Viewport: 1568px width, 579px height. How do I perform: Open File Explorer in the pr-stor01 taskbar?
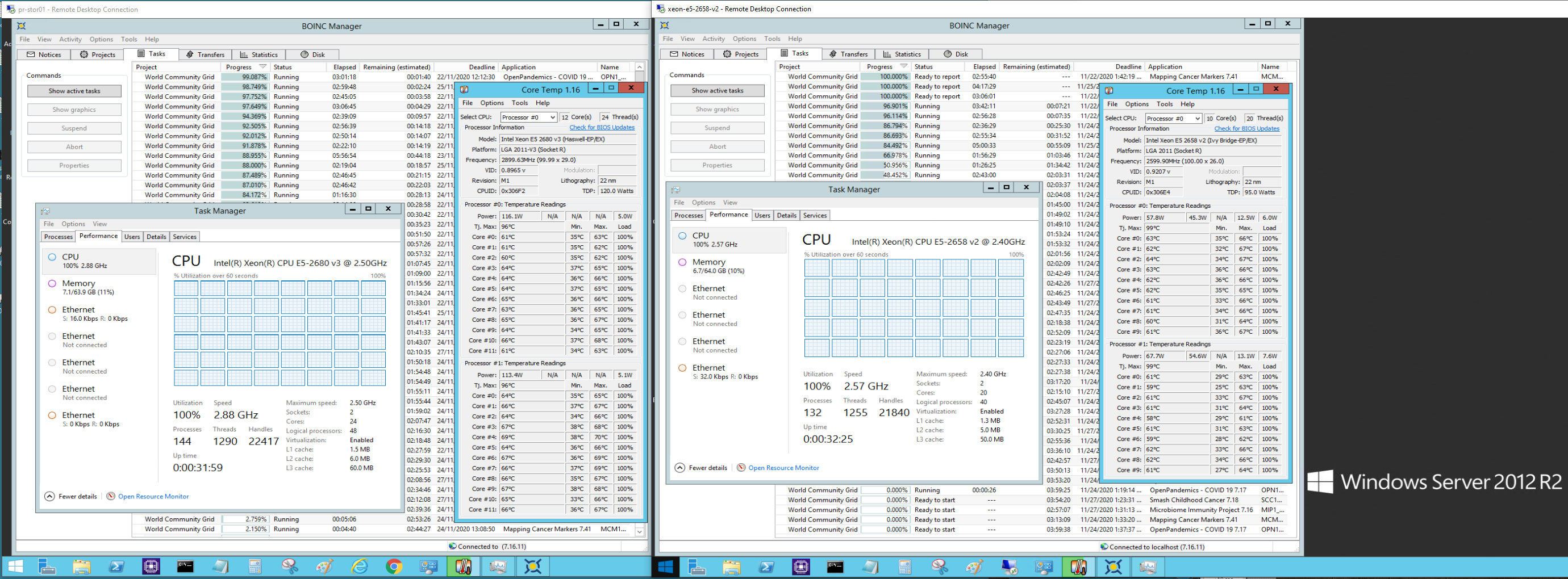click(x=82, y=567)
